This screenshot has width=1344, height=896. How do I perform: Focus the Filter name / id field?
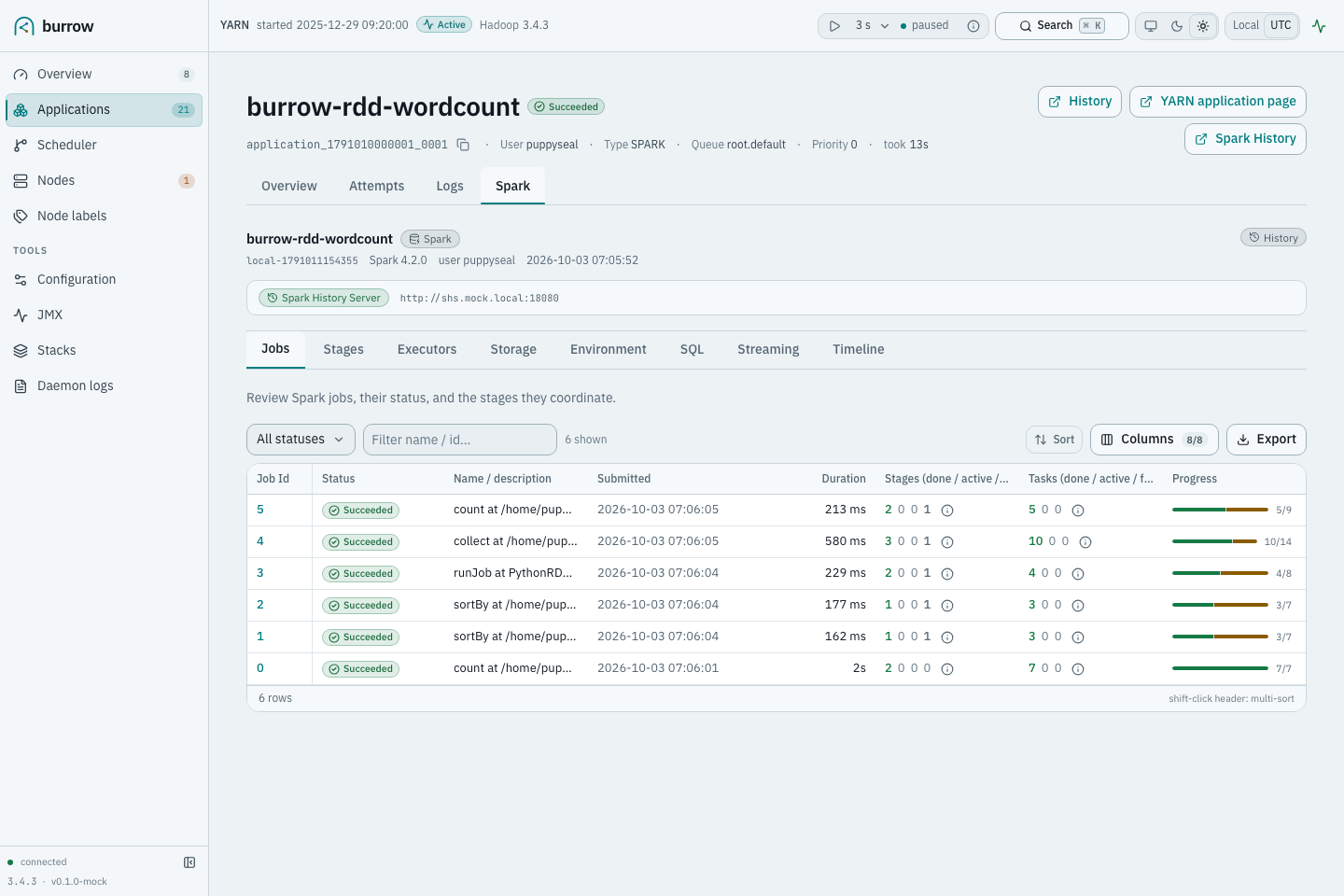click(460, 440)
